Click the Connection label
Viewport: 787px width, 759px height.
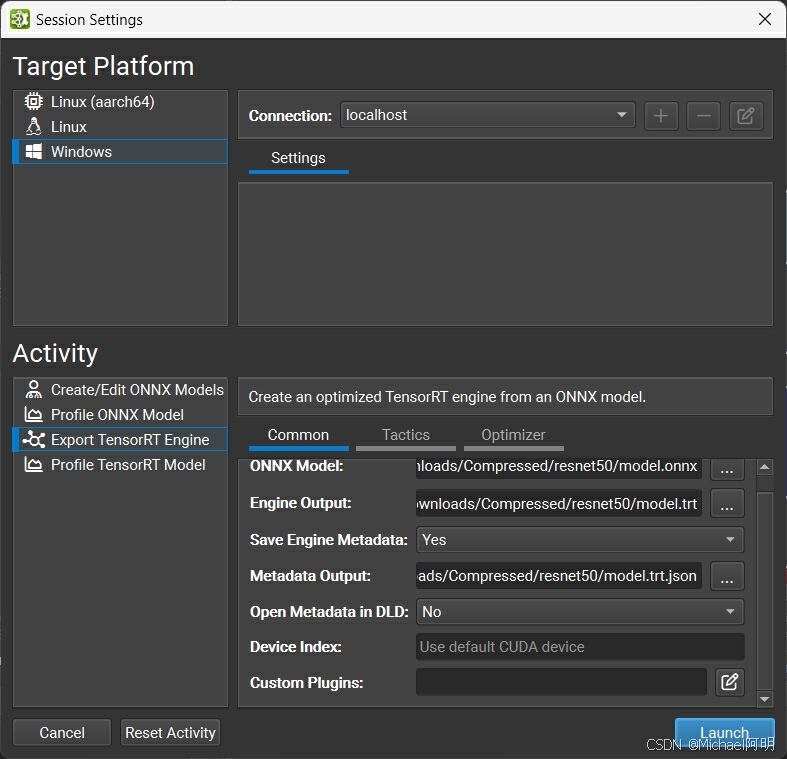[290, 116]
